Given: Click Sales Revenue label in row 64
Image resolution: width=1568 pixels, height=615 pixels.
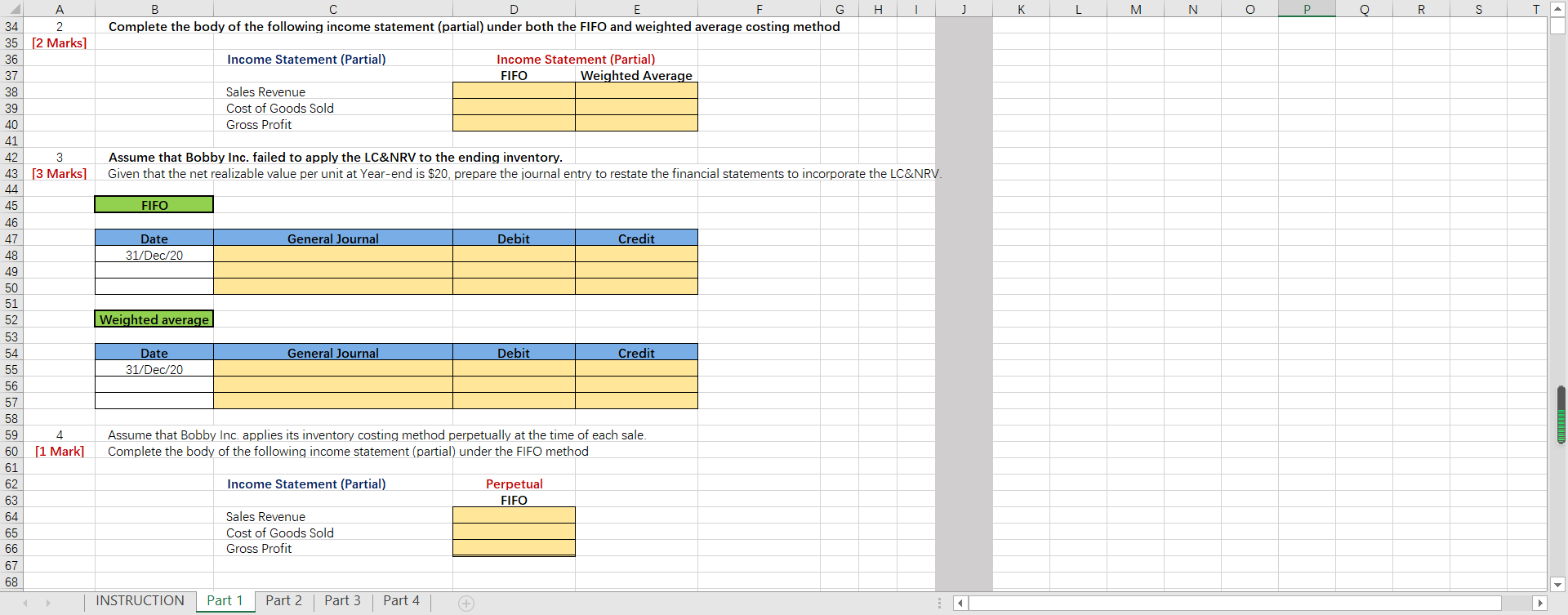Looking at the screenshot, I should [x=265, y=516].
